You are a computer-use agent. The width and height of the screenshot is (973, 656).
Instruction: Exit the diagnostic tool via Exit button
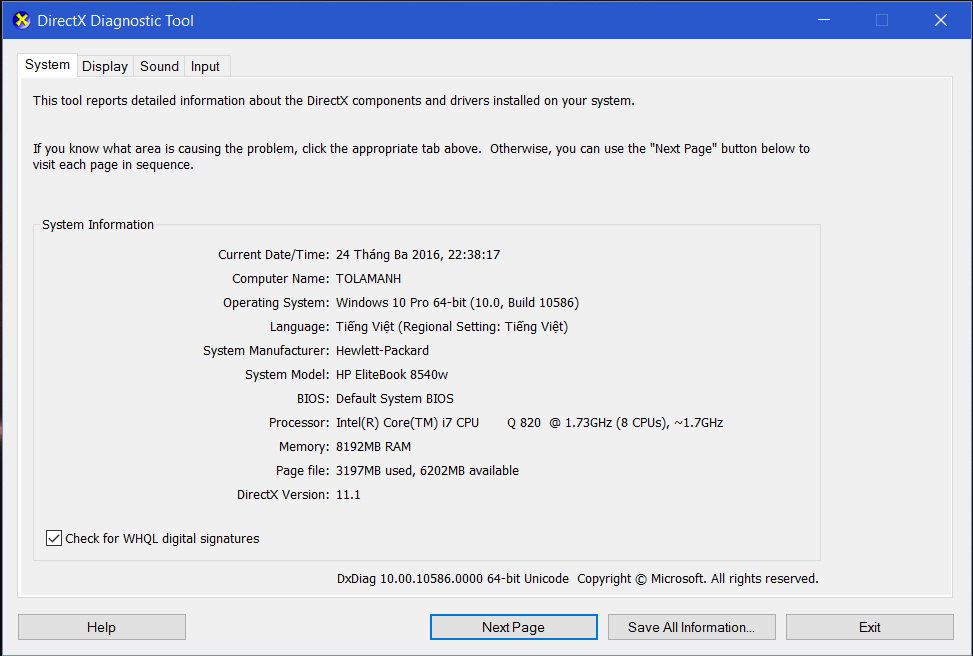tap(869, 627)
